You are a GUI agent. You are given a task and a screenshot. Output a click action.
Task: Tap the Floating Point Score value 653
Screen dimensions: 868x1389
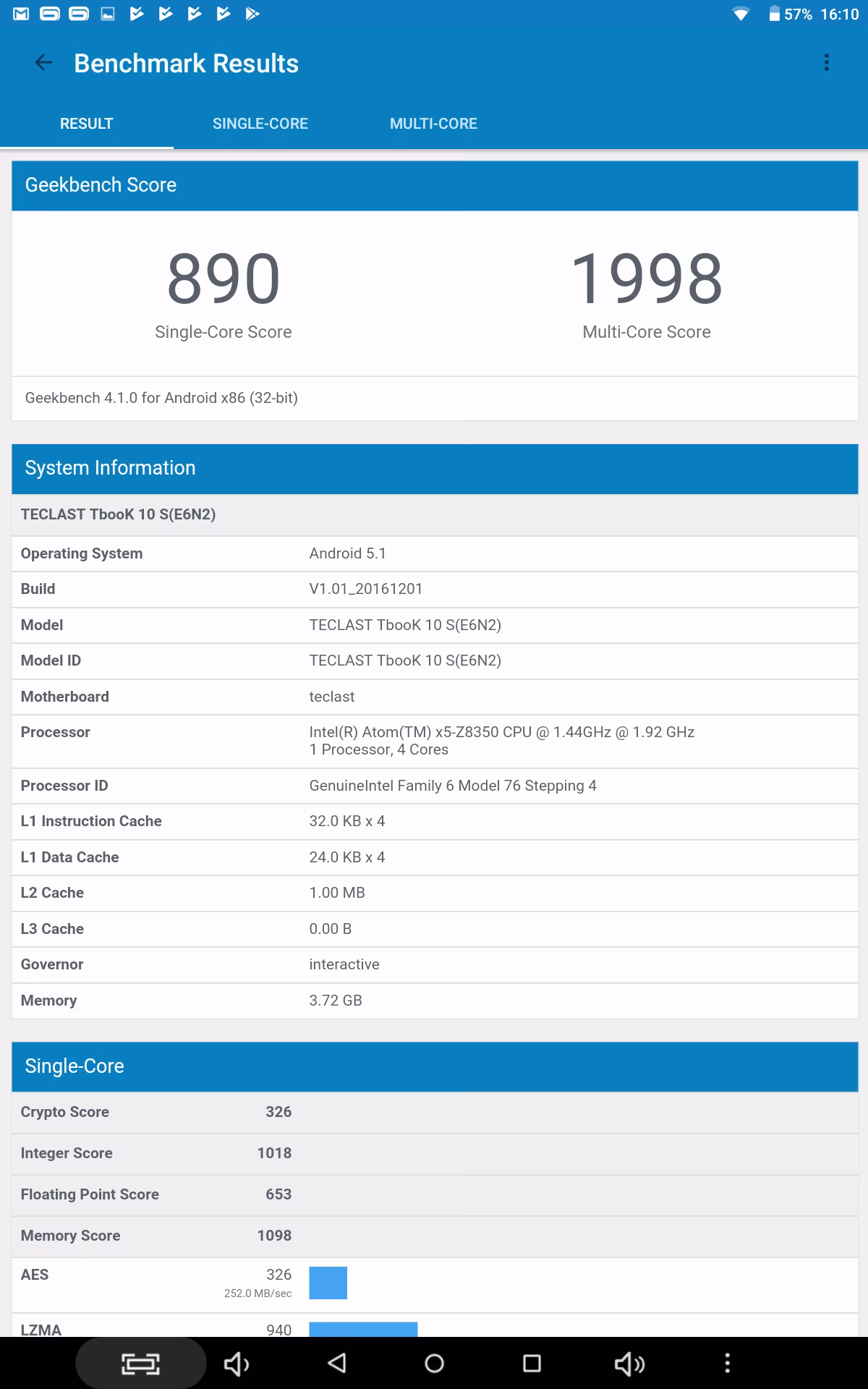[x=278, y=1194]
